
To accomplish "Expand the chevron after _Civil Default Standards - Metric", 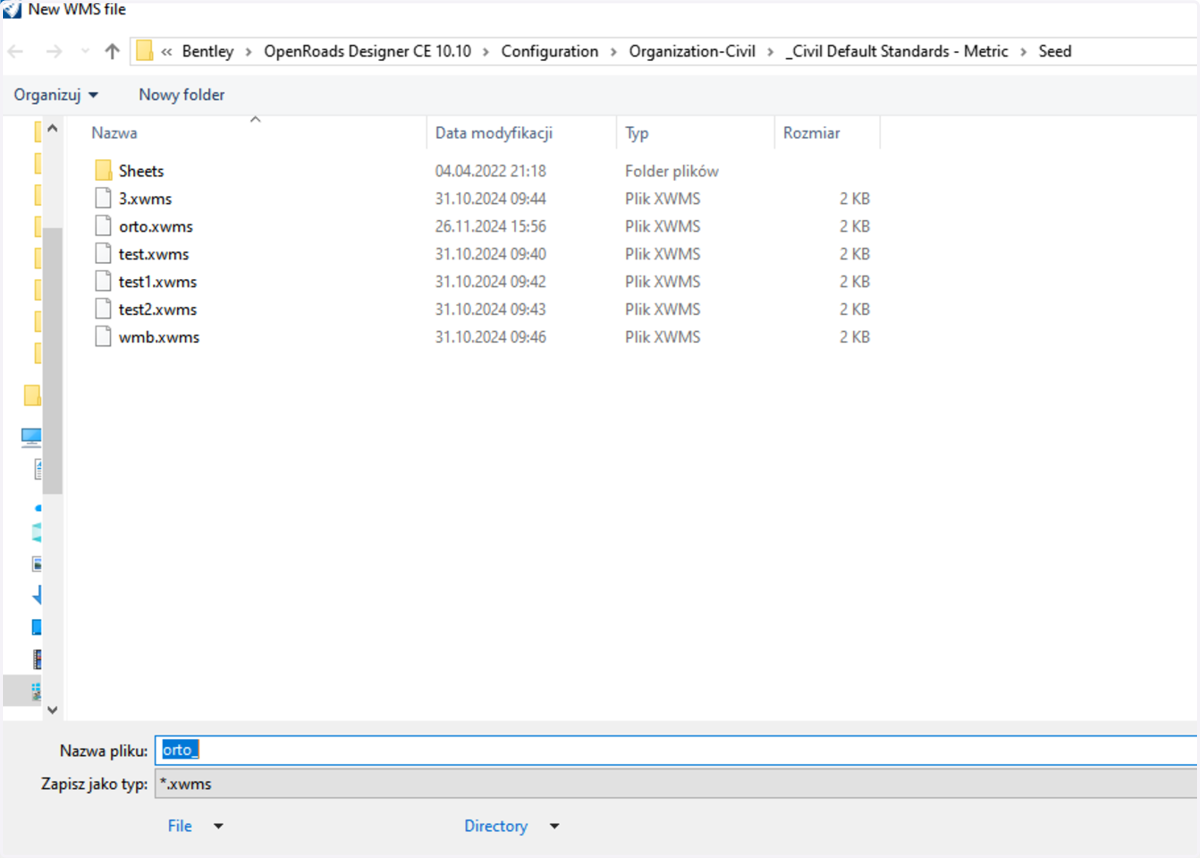I will (x=1024, y=51).
